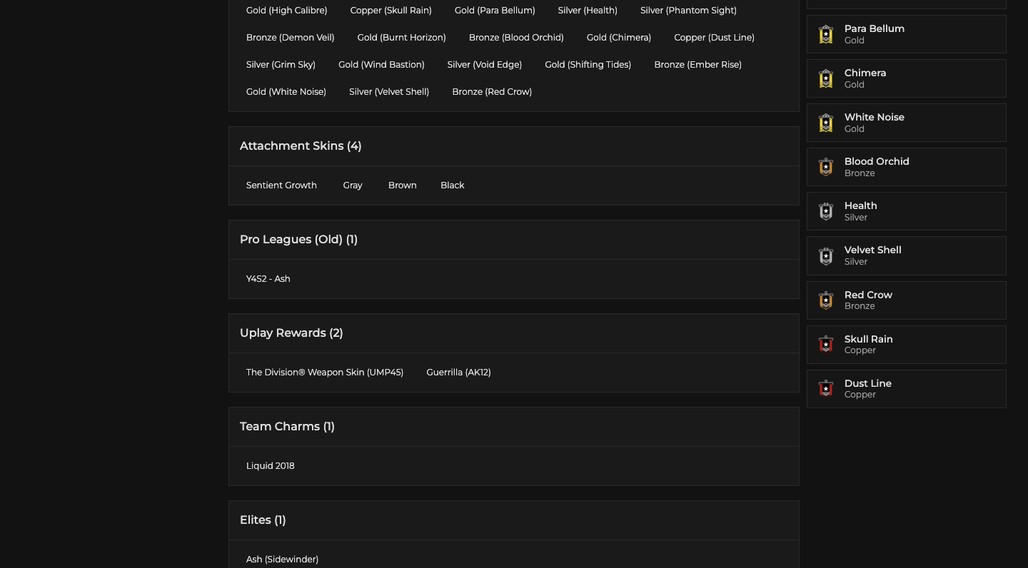
Task: Select the Sentient Growth attachment skin
Action: pyautogui.click(x=281, y=186)
